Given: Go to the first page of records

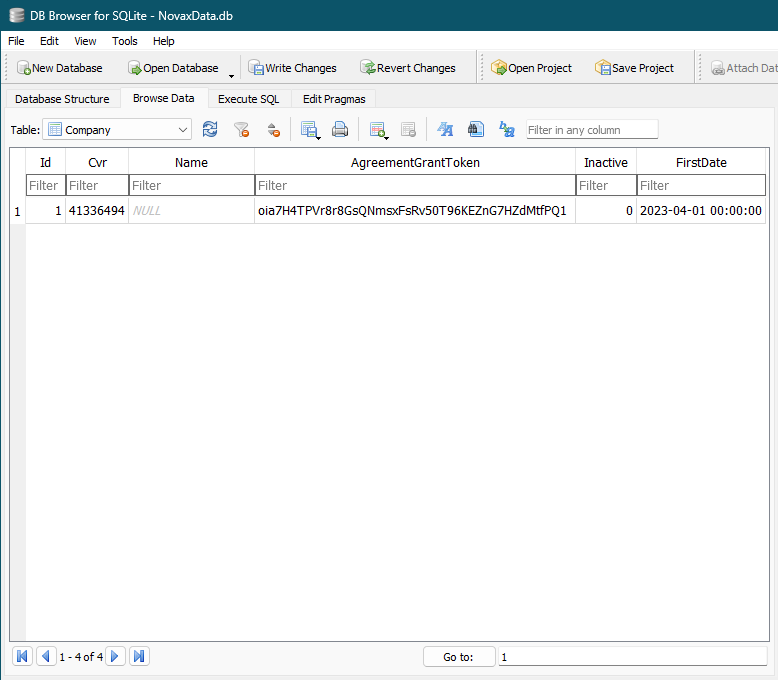Looking at the screenshot, I should tap(22, 656).
